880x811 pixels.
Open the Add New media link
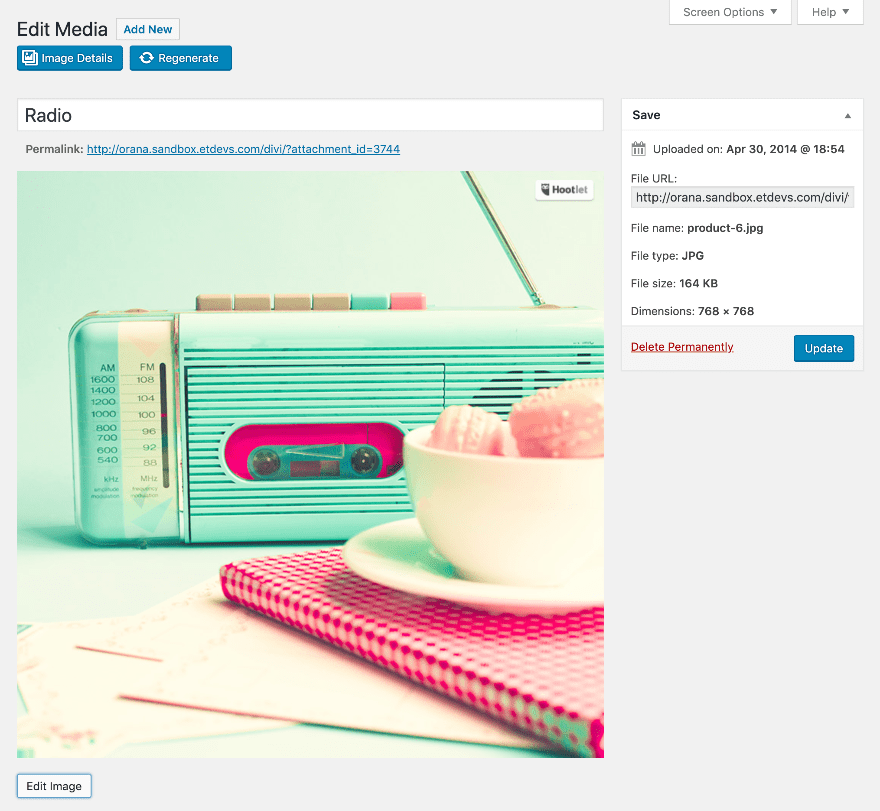click(148, 29)
